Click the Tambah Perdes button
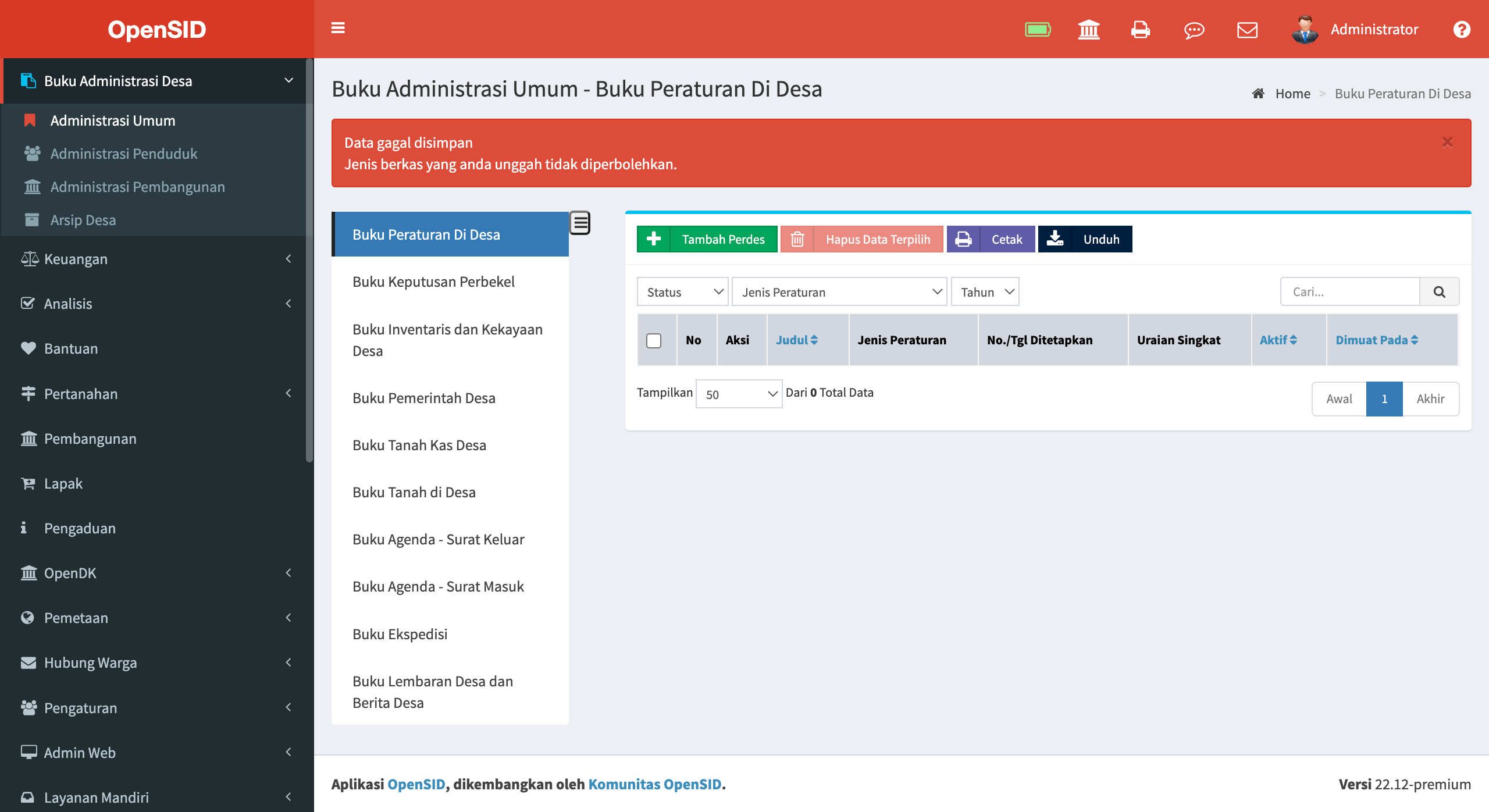The height and width of the screenshot is (812, 1489). tap(707, 239)
